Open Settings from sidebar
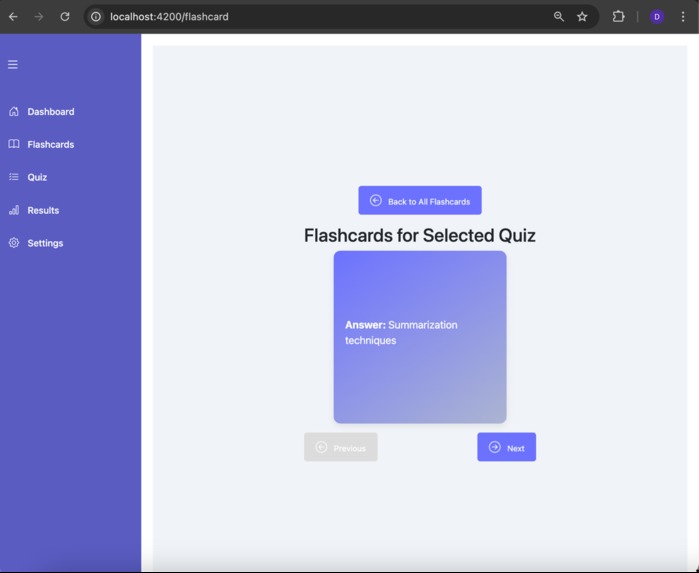 click(45, 243)
